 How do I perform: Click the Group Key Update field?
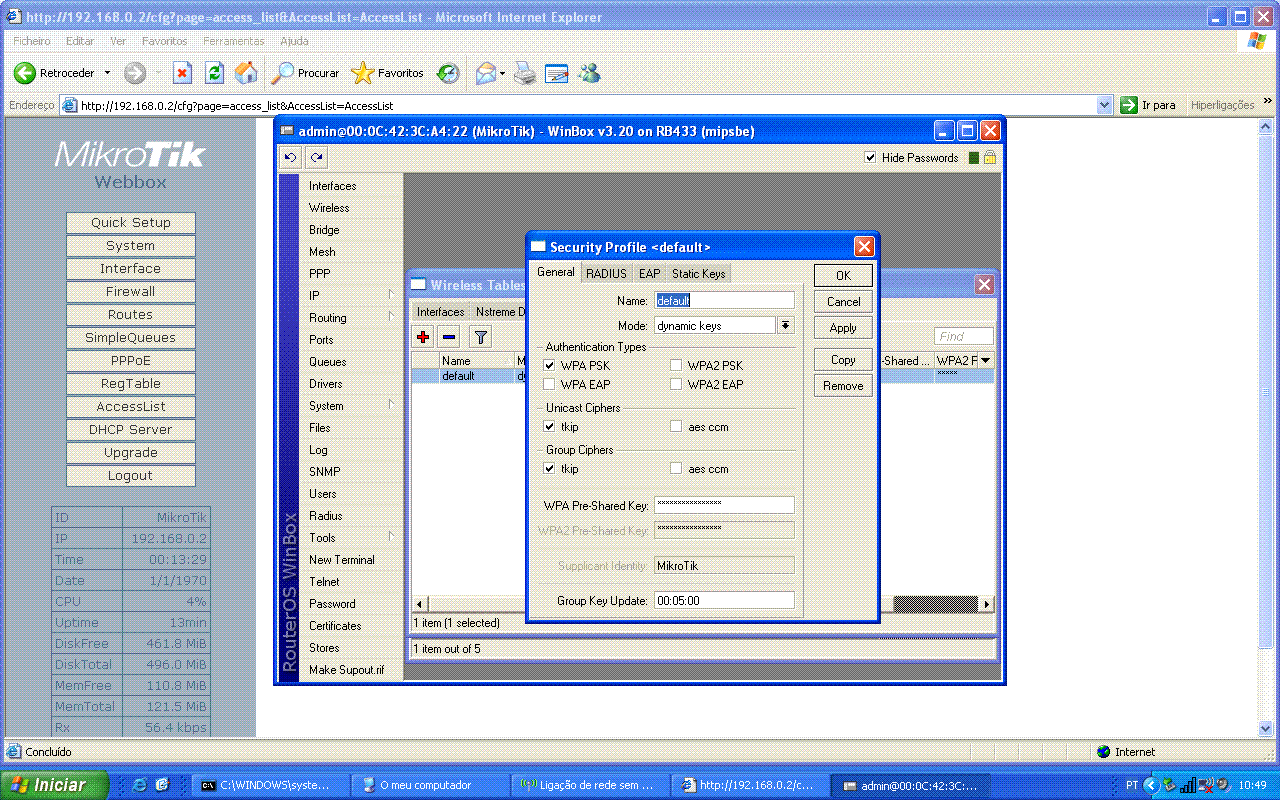pyautogui.click(x=724, y=601)
